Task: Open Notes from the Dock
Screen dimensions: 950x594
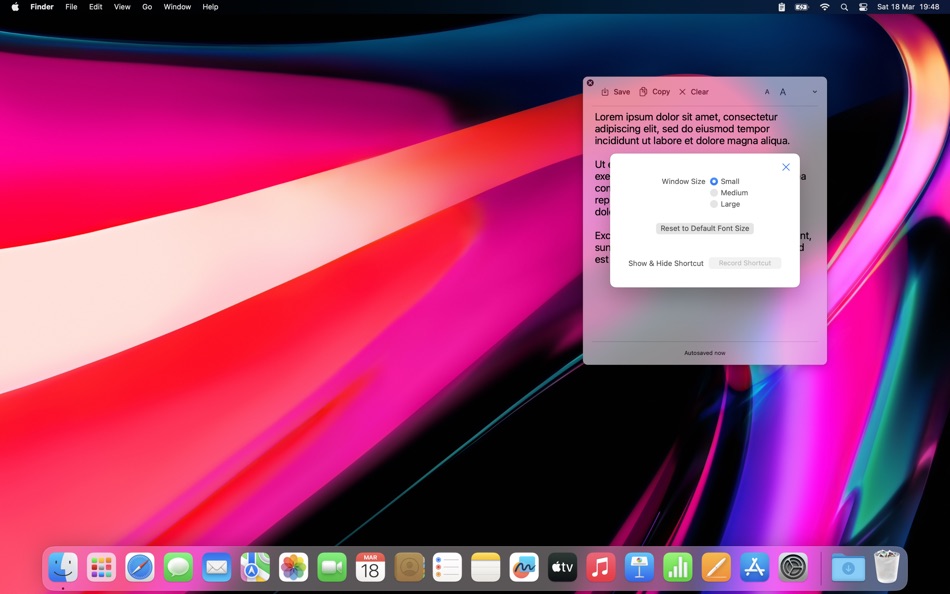Action: click(x=486, y=567)
